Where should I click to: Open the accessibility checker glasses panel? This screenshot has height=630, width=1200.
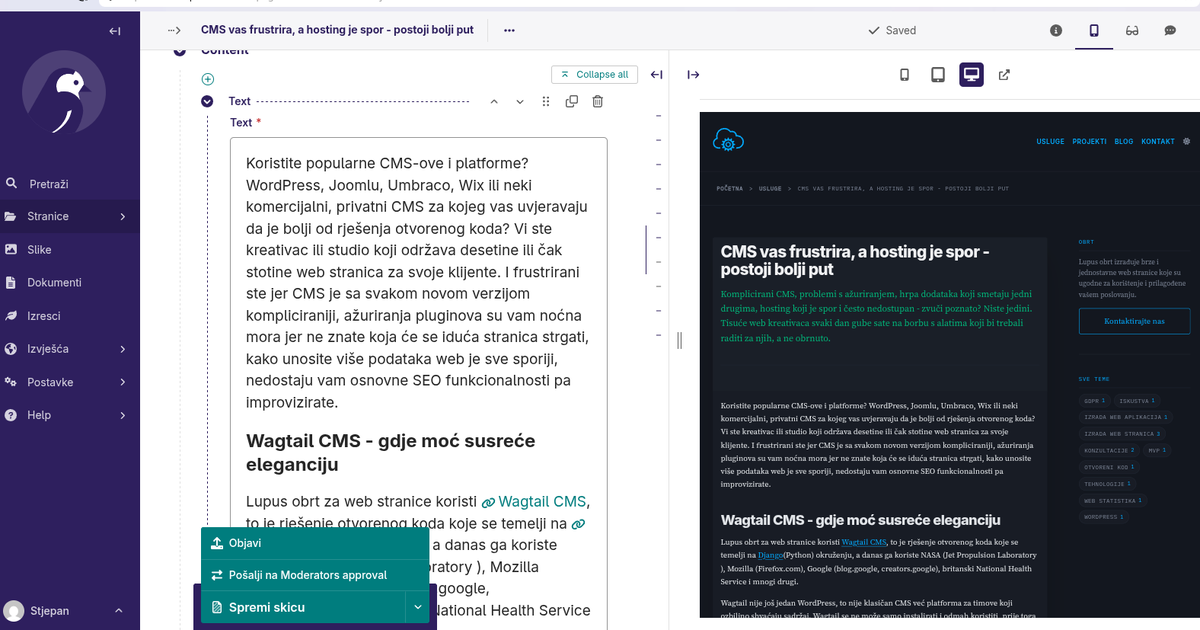(x=1132, y=30)
